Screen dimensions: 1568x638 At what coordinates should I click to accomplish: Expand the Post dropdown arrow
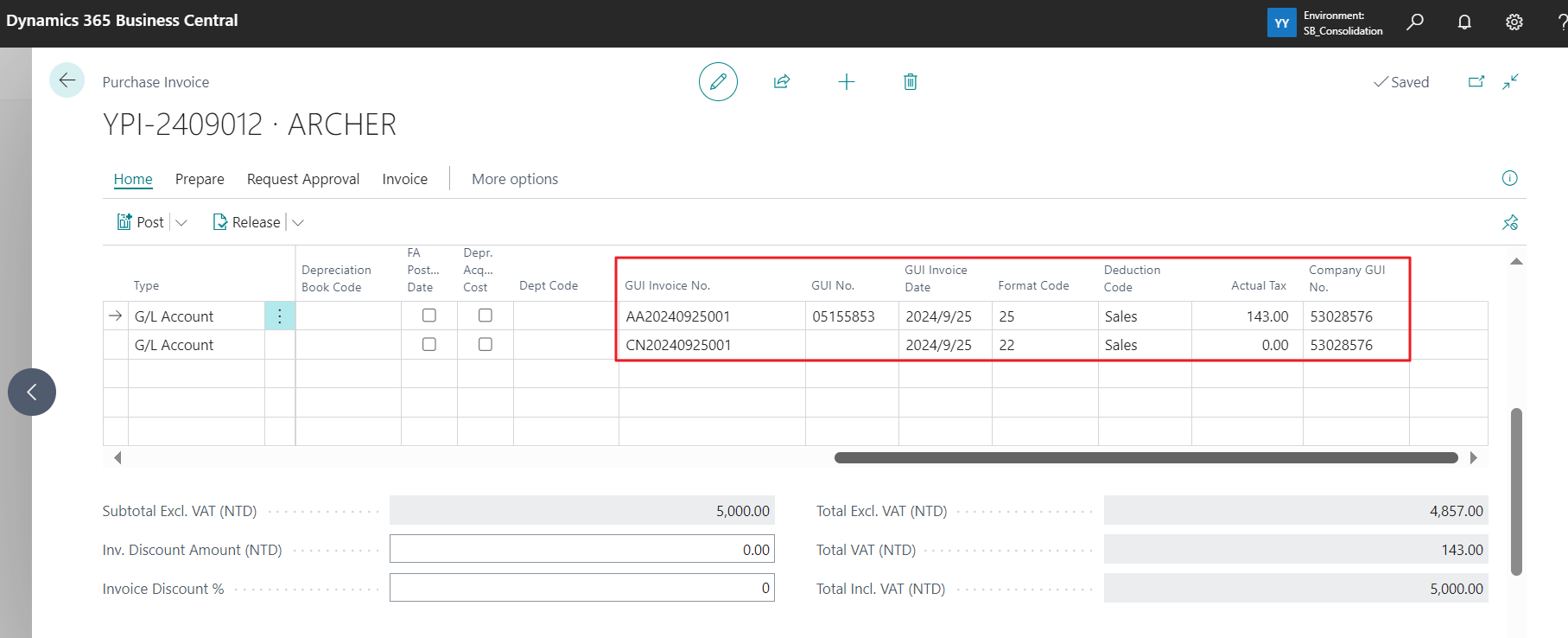tap(181, 222)
